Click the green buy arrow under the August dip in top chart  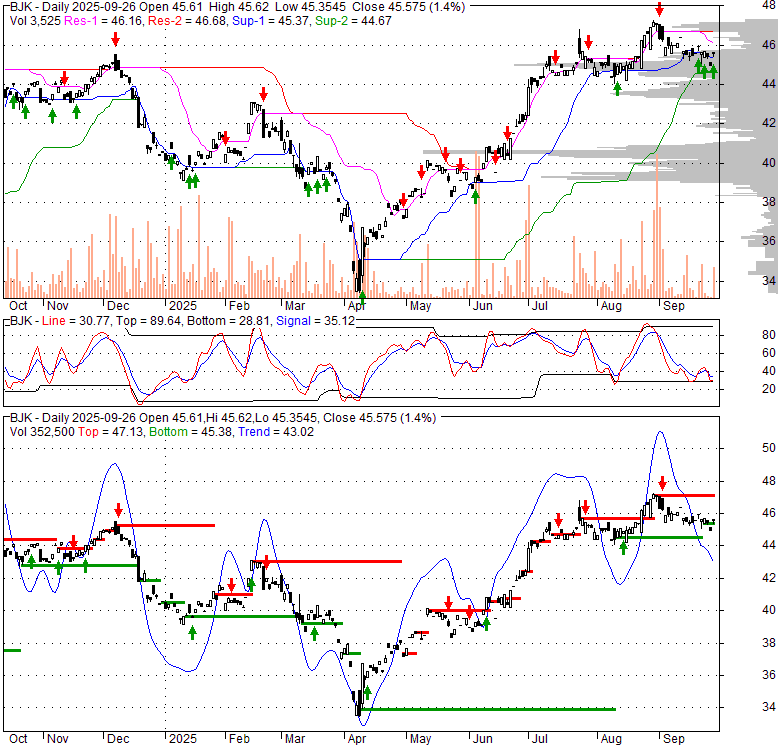[x=617, y=89]
